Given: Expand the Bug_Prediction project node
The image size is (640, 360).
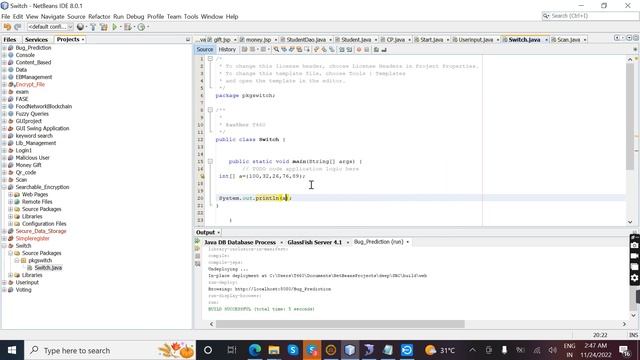Looking at the screenshot, I should (4, 48).
